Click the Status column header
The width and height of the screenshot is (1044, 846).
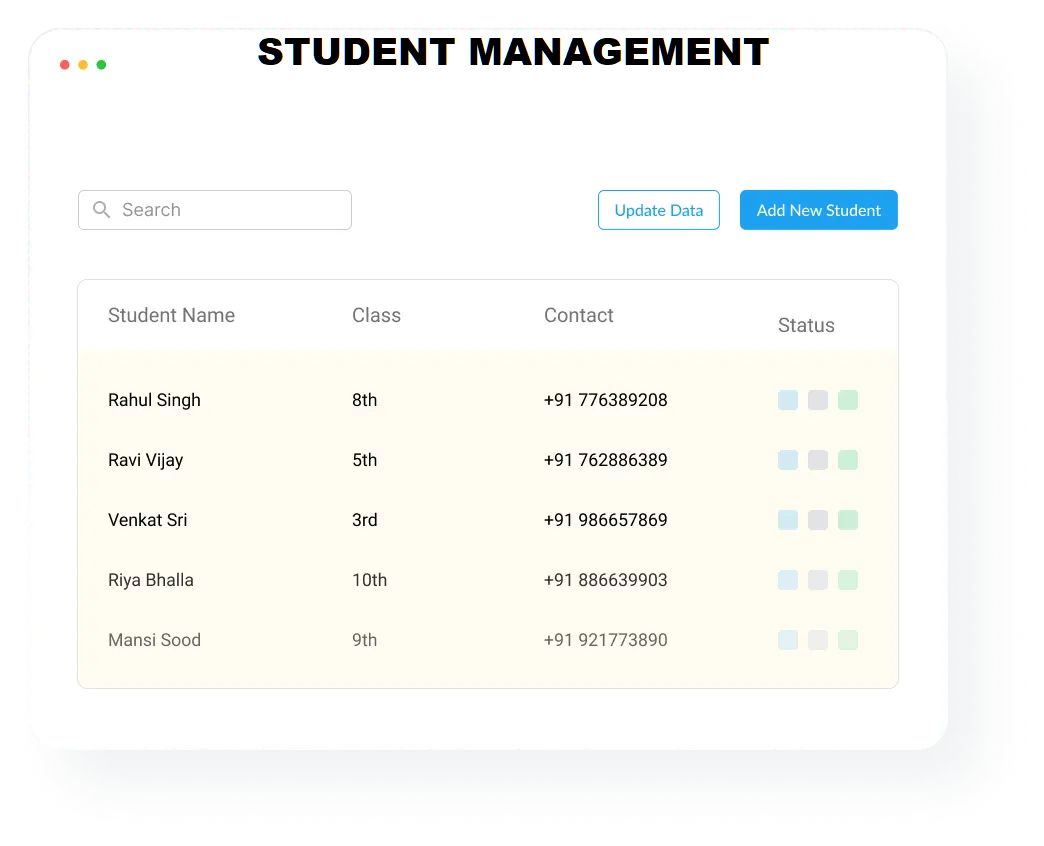coord(806,325)
